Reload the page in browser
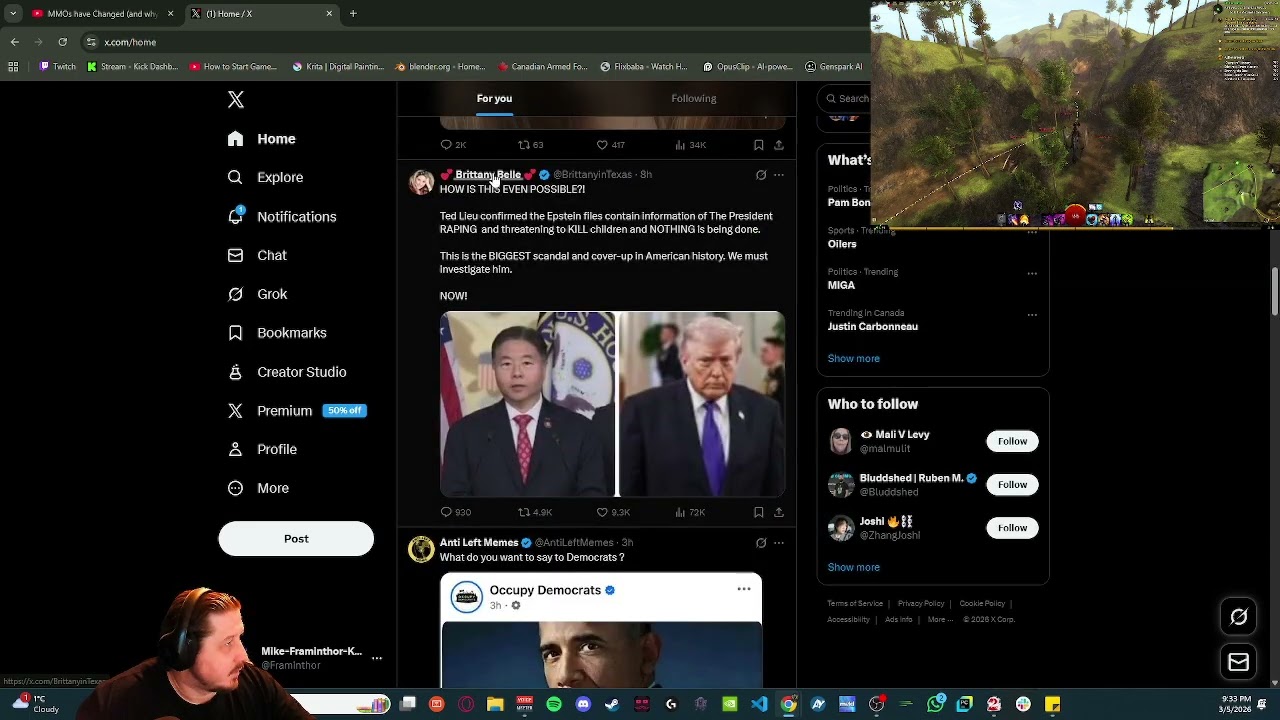1280x720 pixels. coord(62,42)
